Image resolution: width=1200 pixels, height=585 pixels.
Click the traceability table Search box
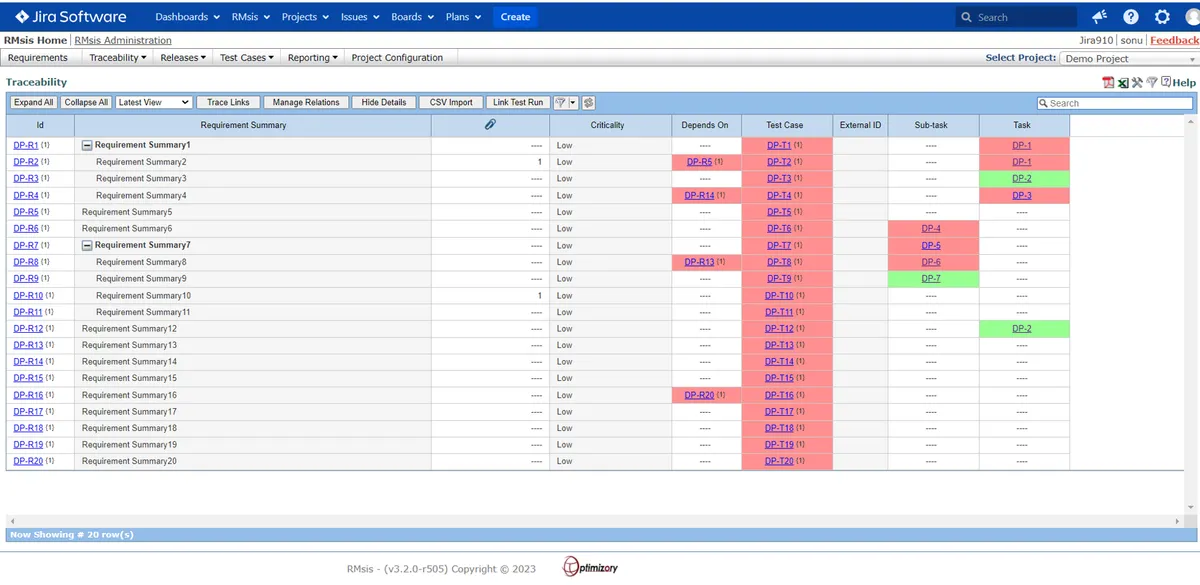[x=1115, y=103]
